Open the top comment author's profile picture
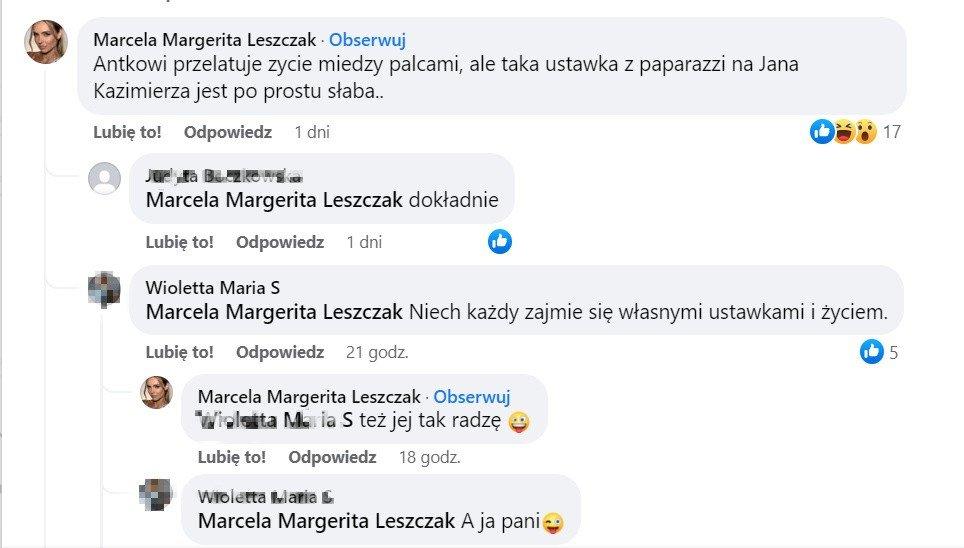The height and width of the screenshot is (548, 964). (46, 42)
